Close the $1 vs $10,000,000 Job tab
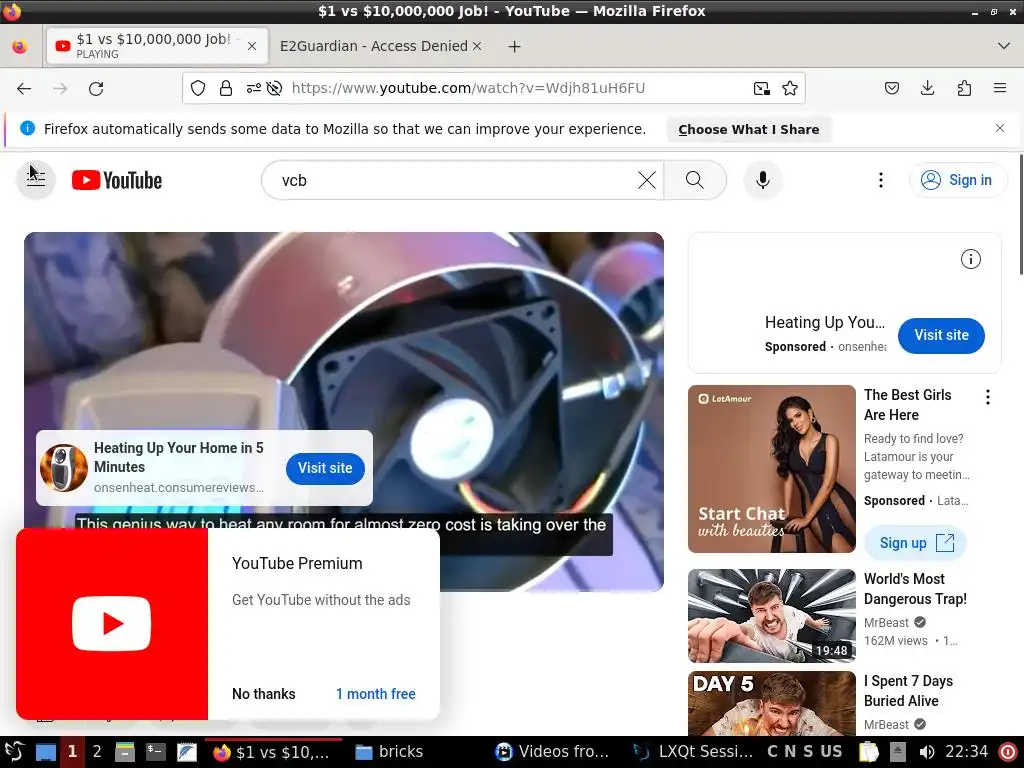Screen dimensions: 1024x768 (x=252, y=46)
